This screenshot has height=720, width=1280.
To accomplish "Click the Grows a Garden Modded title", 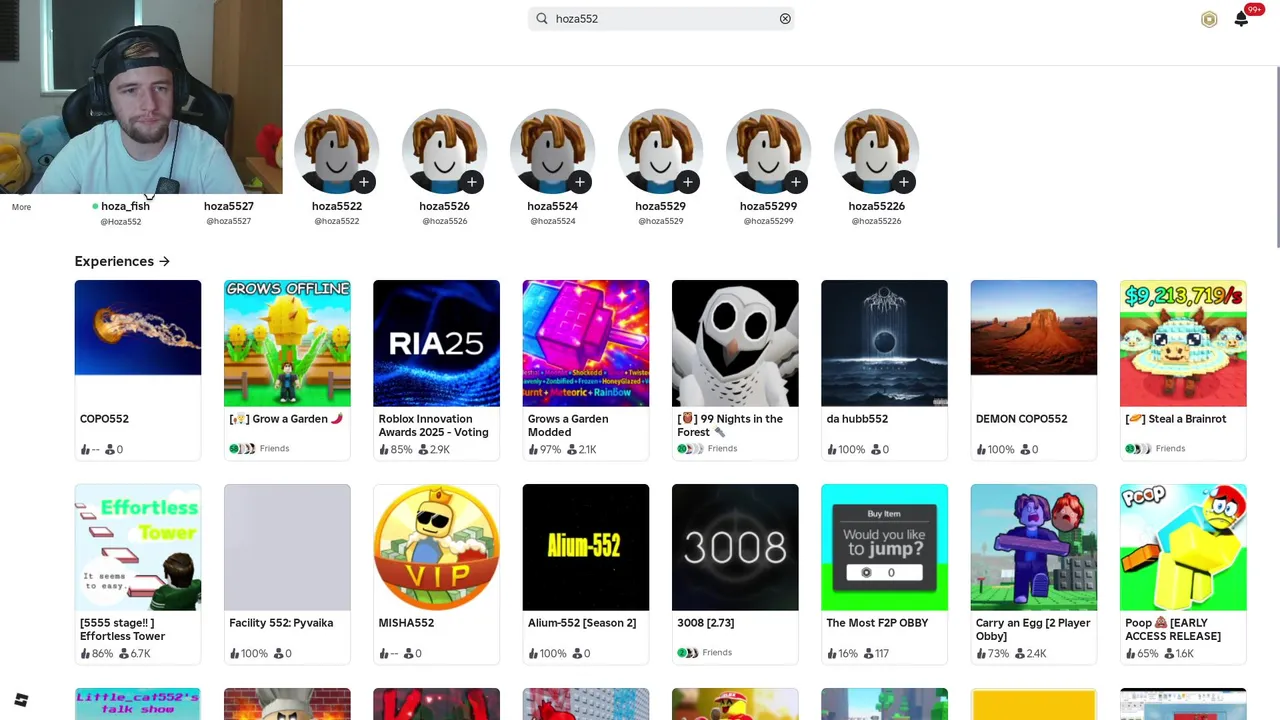I will coord(568,426).
